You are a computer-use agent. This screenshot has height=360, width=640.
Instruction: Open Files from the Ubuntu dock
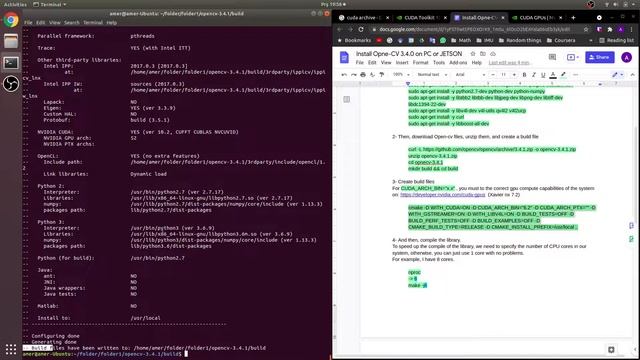click(x=11, y=41)
